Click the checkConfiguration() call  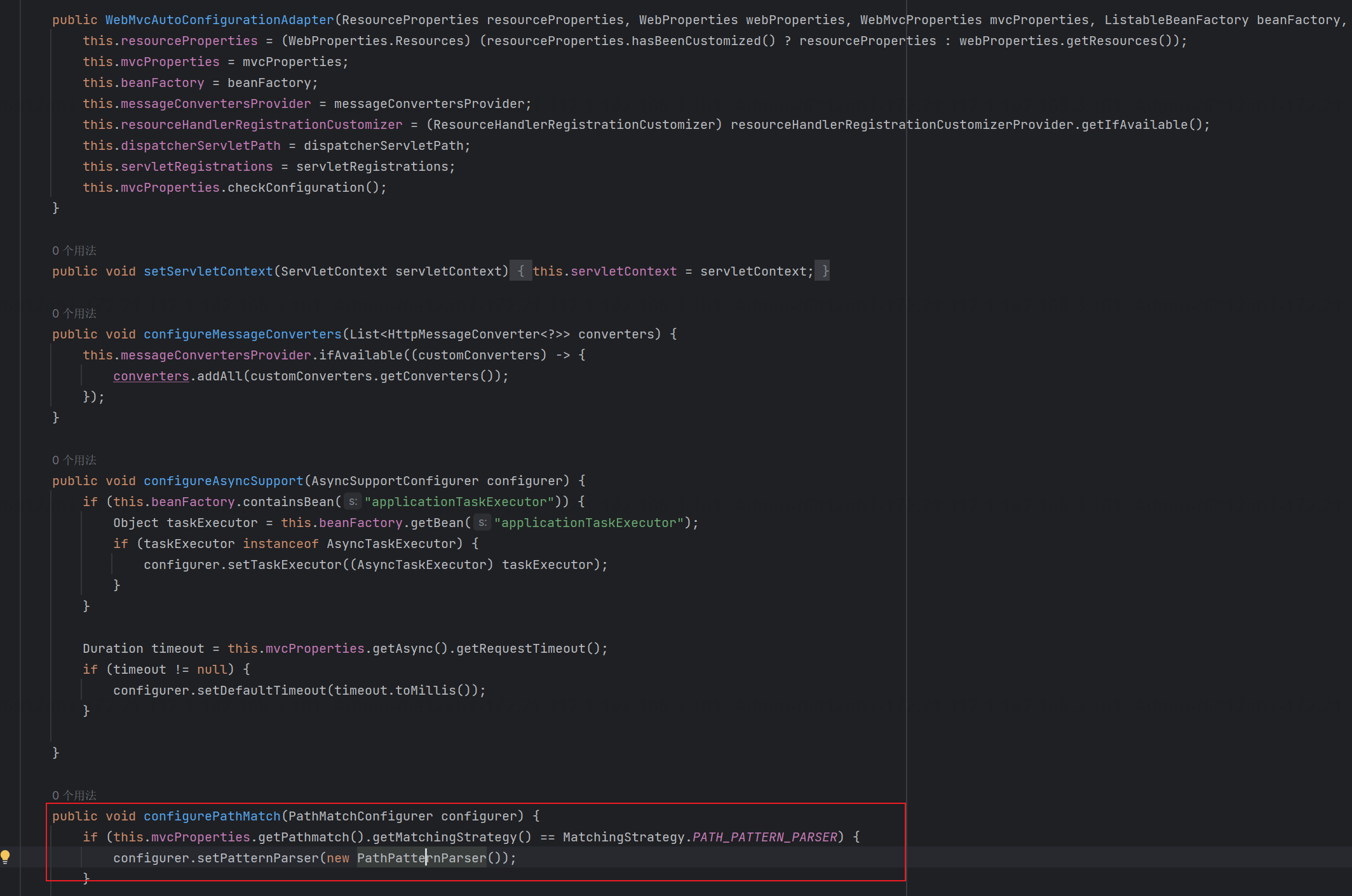point(303,187)
